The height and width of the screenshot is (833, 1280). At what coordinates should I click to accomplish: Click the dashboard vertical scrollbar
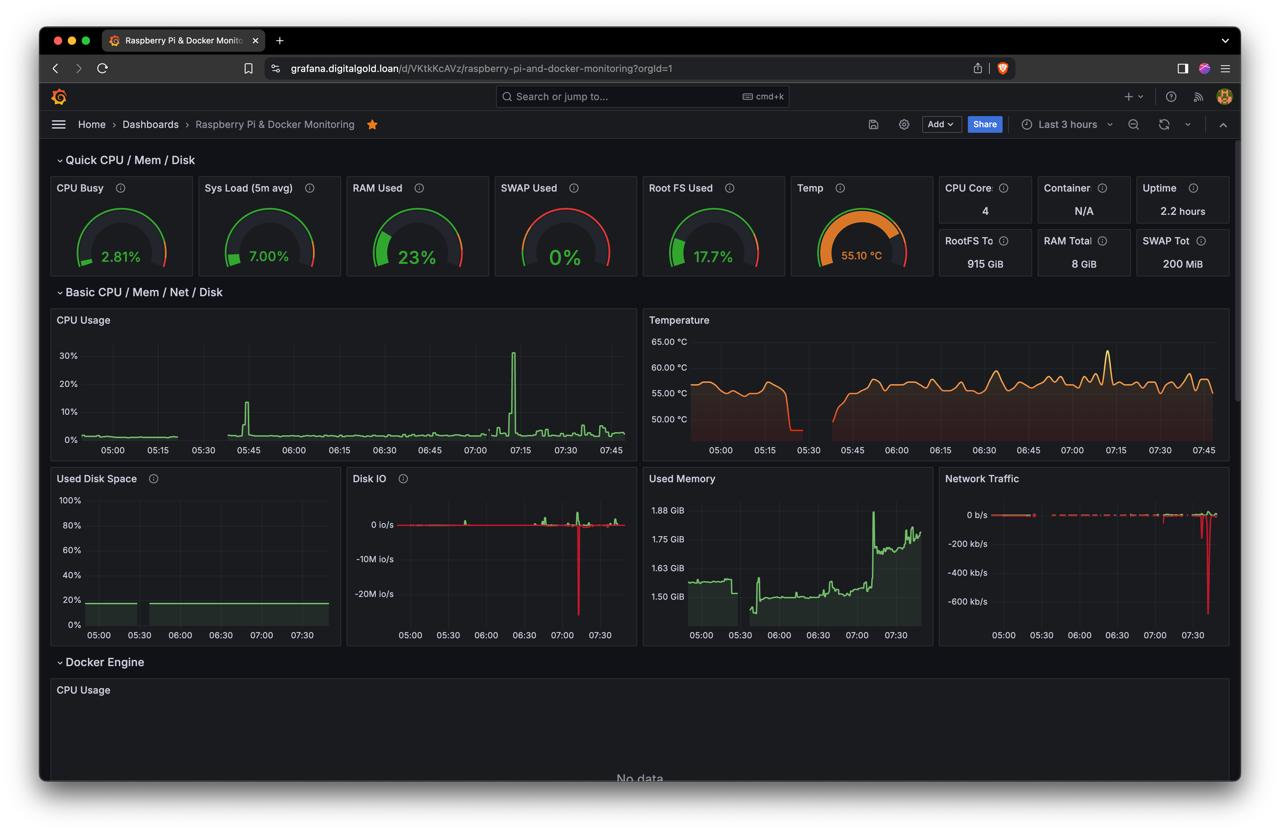(x=1237, y=270)
